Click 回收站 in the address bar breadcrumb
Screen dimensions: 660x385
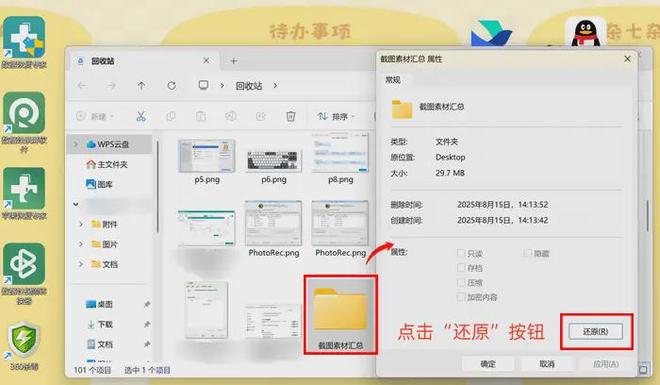point(249,86)
